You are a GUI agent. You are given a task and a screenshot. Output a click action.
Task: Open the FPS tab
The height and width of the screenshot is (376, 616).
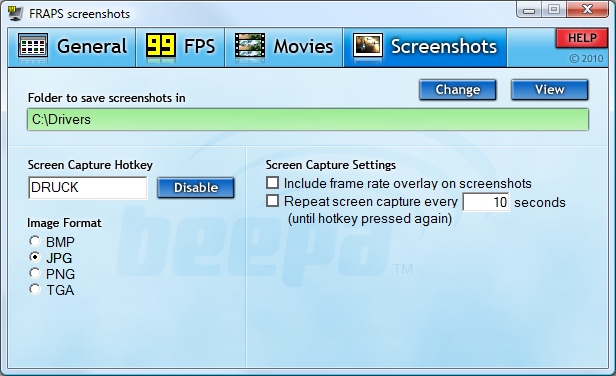[x=180, y=47]
